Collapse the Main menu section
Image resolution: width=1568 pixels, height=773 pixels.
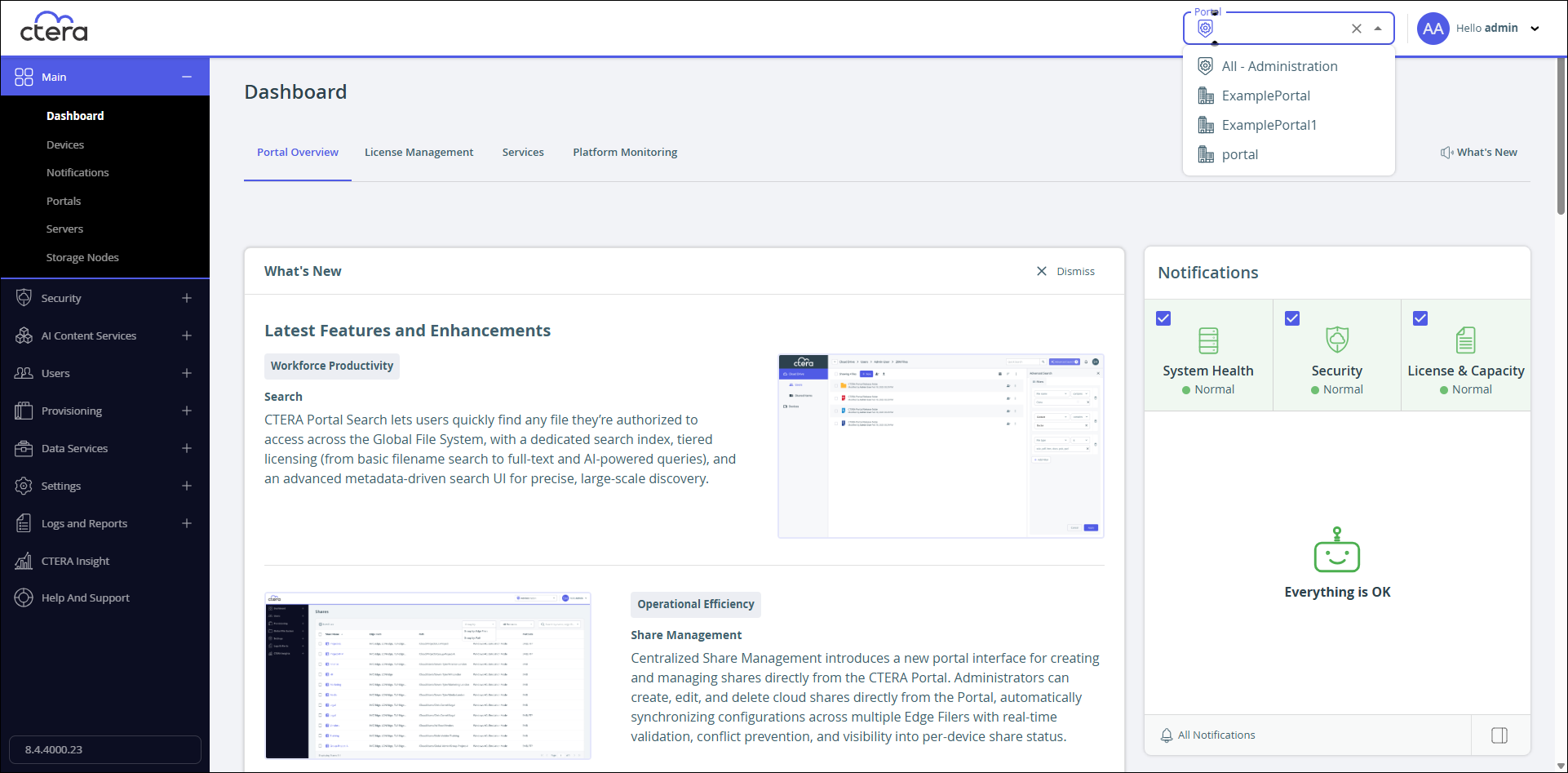click(x=187, y=77)
